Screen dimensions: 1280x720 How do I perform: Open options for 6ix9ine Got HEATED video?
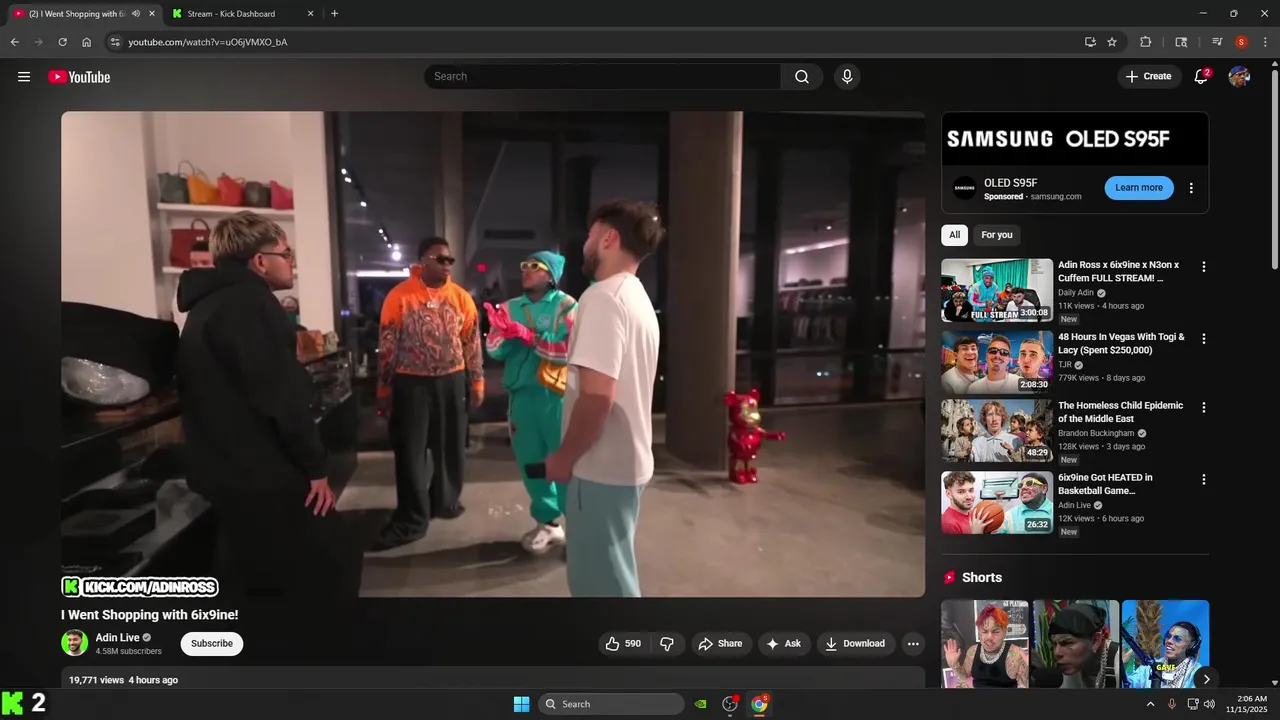pos(1204,479)
